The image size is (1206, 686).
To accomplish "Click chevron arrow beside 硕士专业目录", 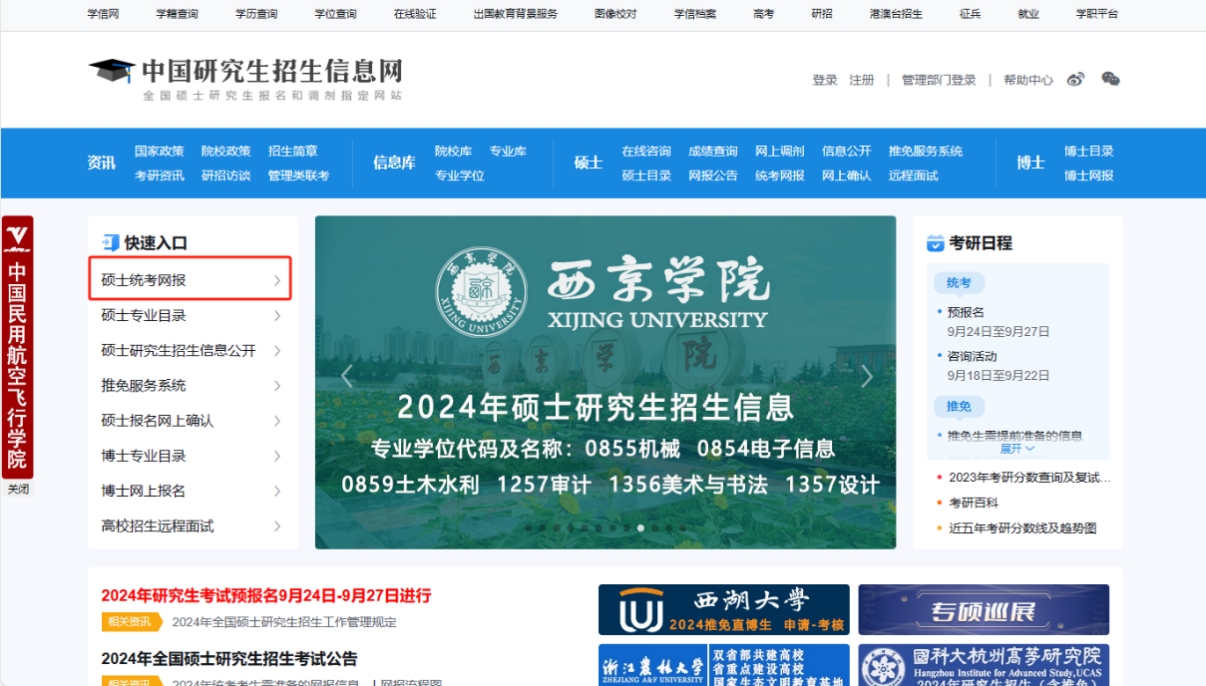I will 277,316.
